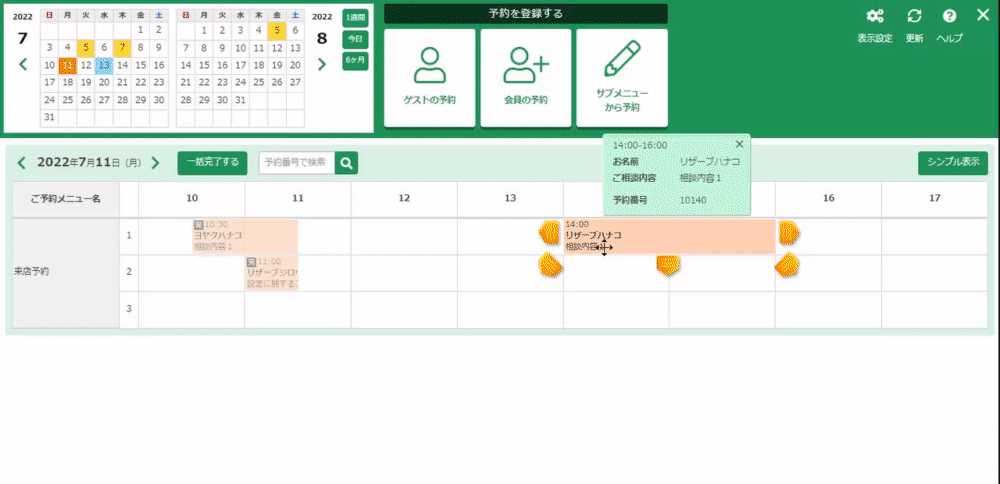Click the right arrow handle on row 1
Image resolution: width=1000 pixels, height=484 pixels.
(790, 234)
